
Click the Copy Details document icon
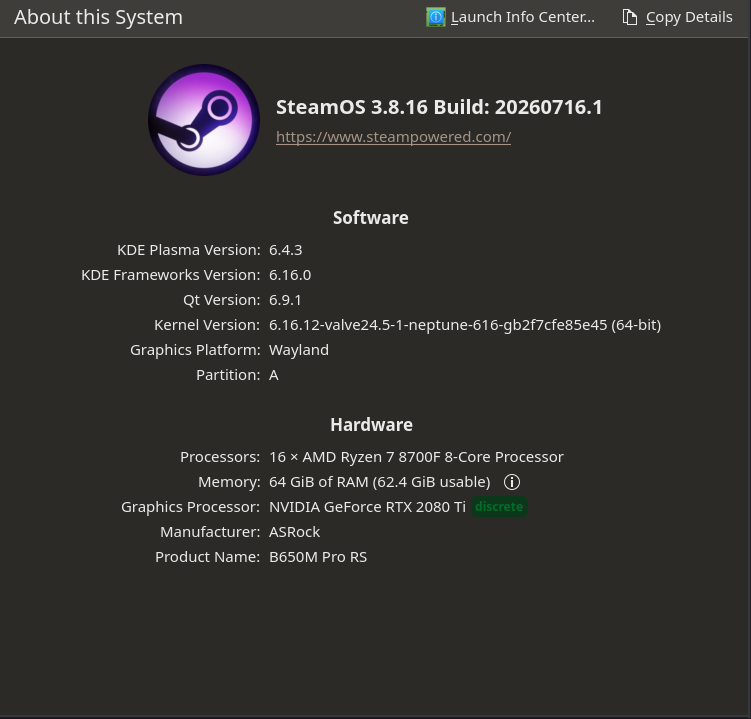click(629, 17)
